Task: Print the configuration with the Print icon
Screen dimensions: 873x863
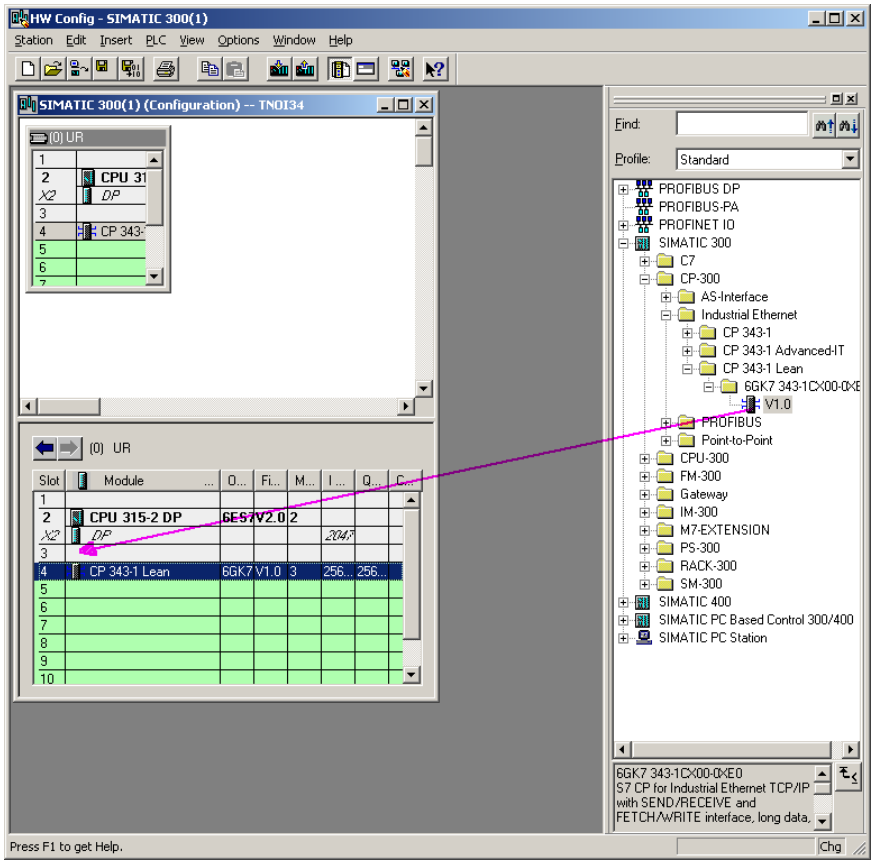Action: click(166, 69)
